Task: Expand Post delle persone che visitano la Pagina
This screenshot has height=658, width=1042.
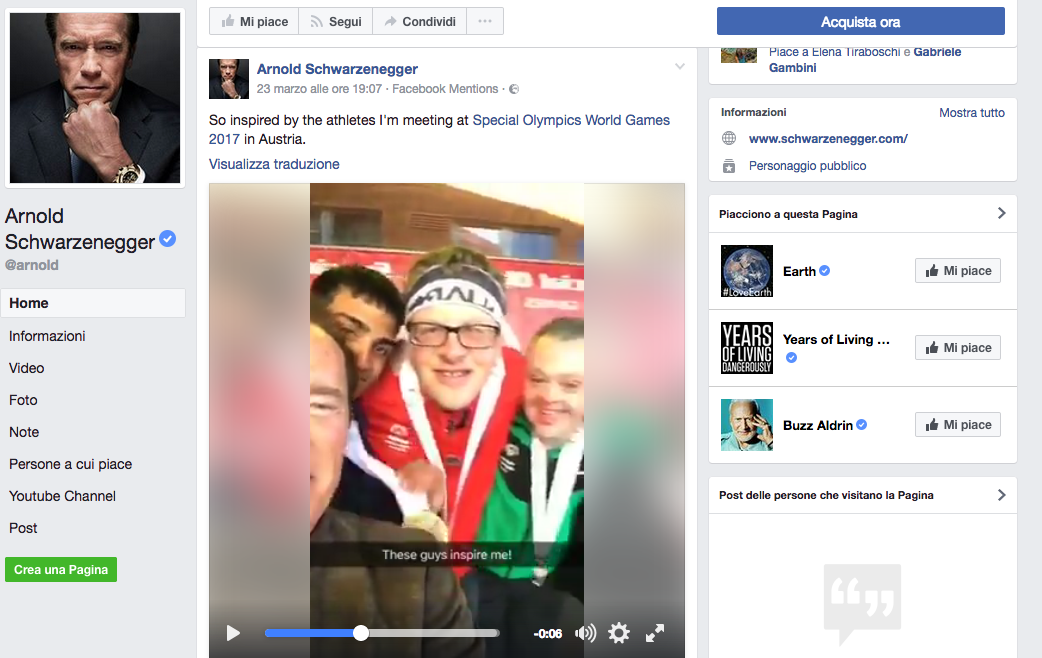Action: click(1000, 494)
